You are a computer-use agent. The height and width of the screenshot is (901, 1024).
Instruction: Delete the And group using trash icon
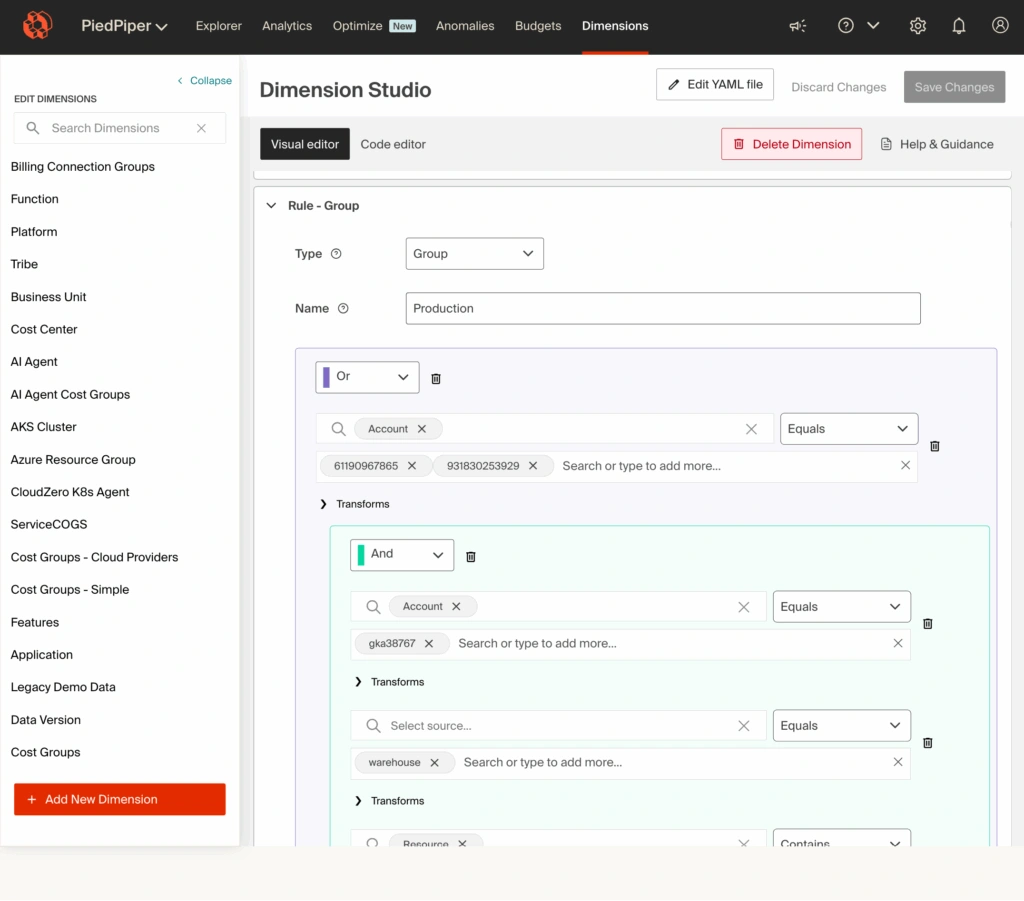click(471, 556)
